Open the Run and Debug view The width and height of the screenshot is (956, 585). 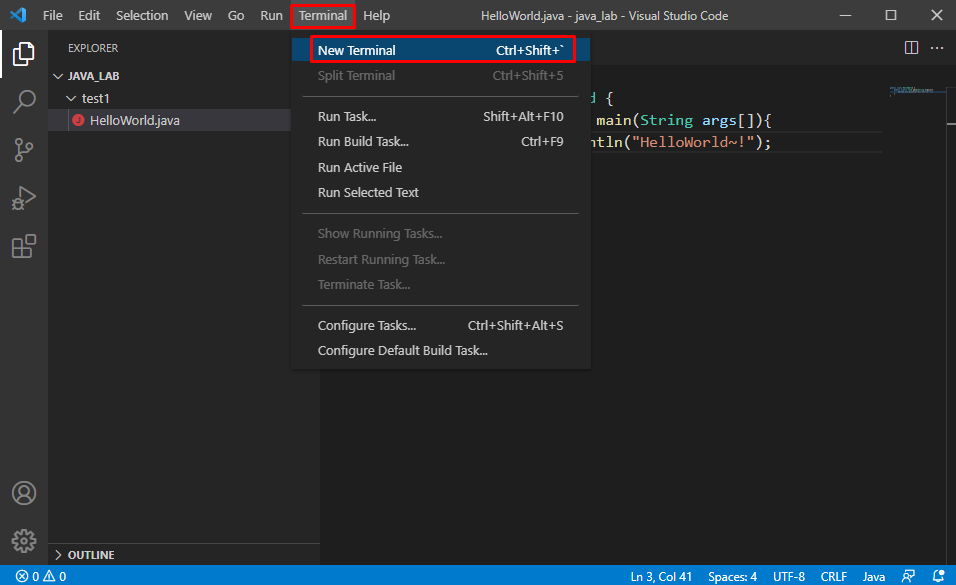[24, 198]
